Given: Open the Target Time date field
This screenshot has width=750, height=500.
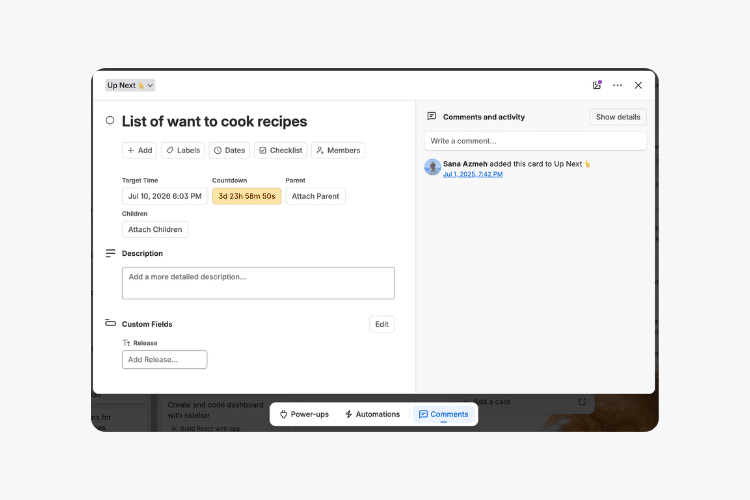Looking at the screenshot, I should click(x=165, y=196).
